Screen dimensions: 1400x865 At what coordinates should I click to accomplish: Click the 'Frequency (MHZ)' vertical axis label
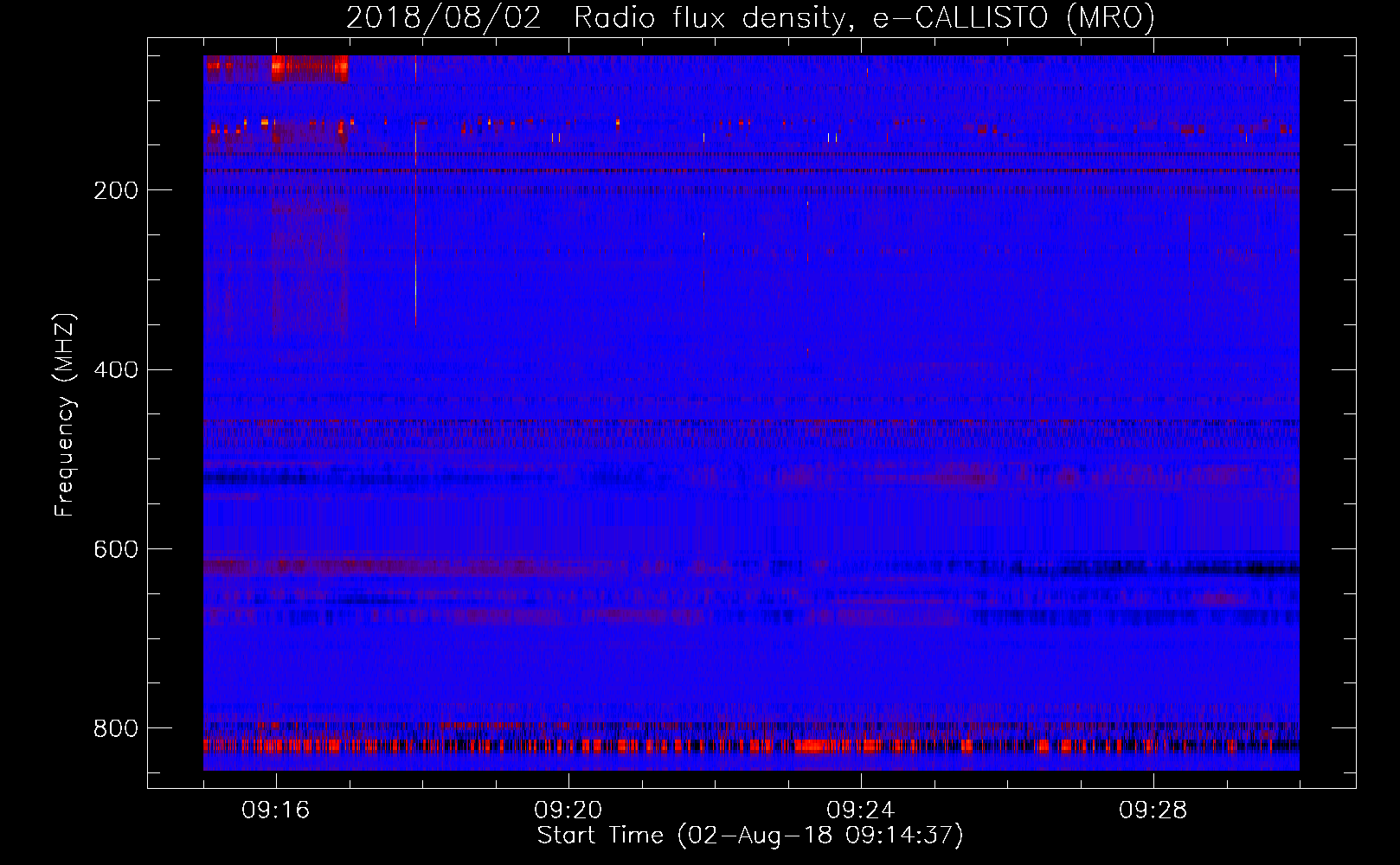(x=64, y=414)
